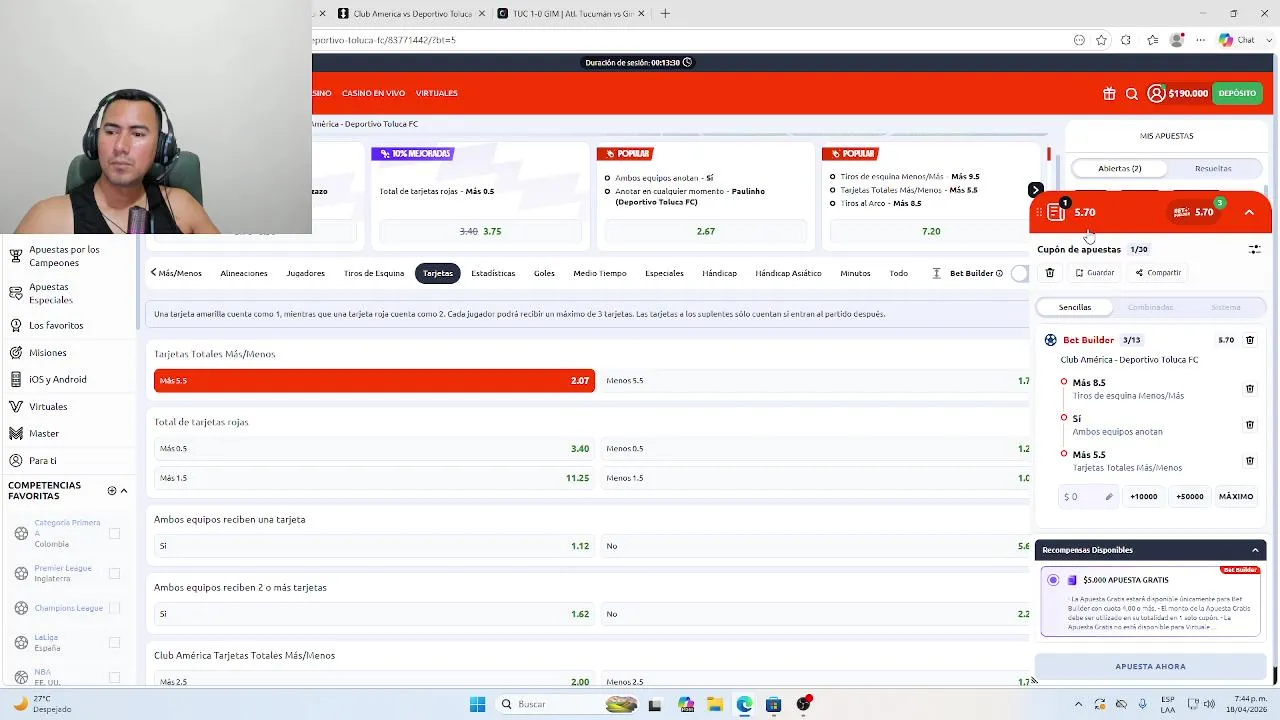Select Más 2.5 Club América cards at 2.00
The height and width of the screenshot is (720, 1280).
(374, 681)
